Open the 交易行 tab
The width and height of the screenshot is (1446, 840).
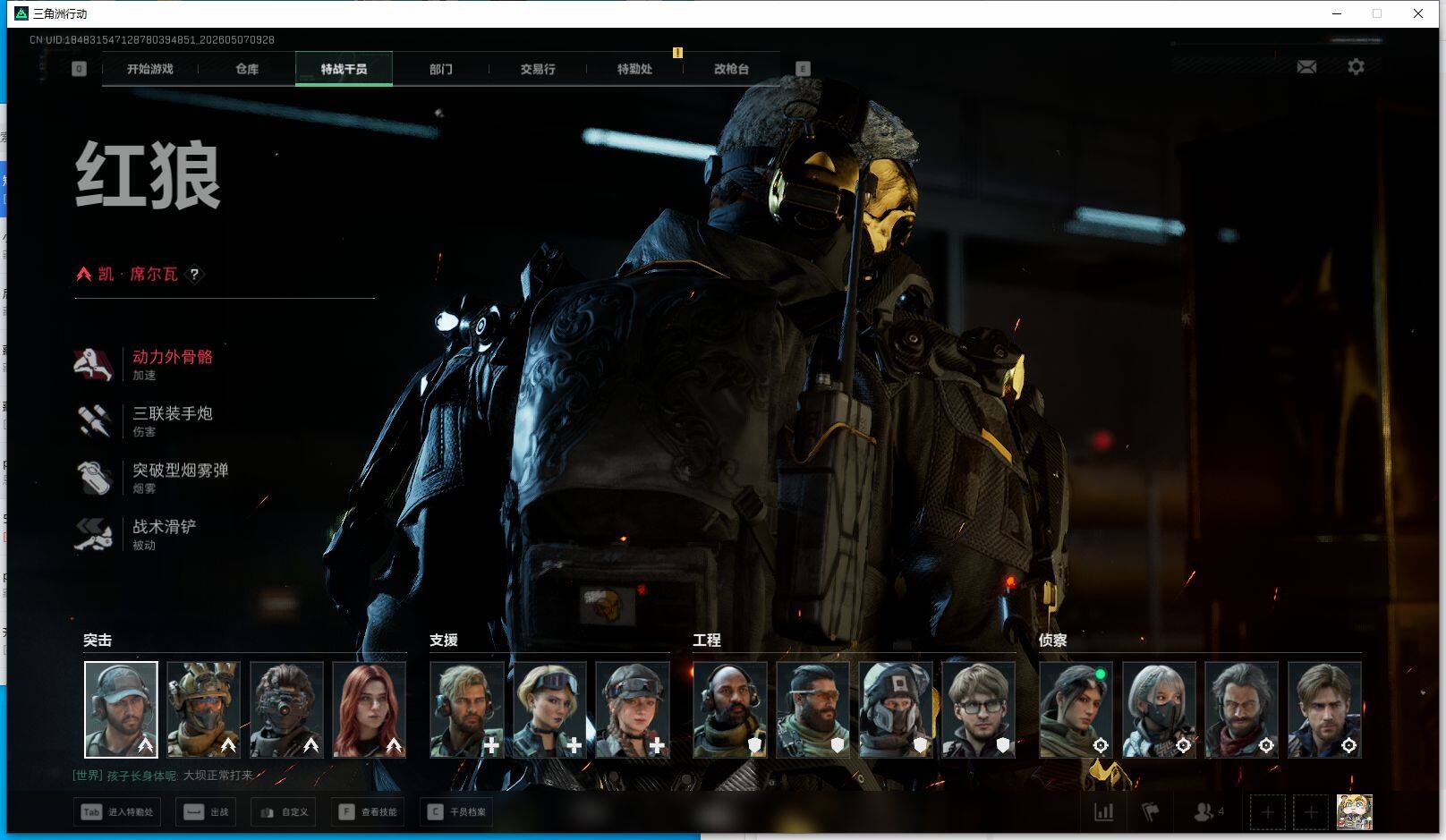pyautogui.click(x=538, y=69)
